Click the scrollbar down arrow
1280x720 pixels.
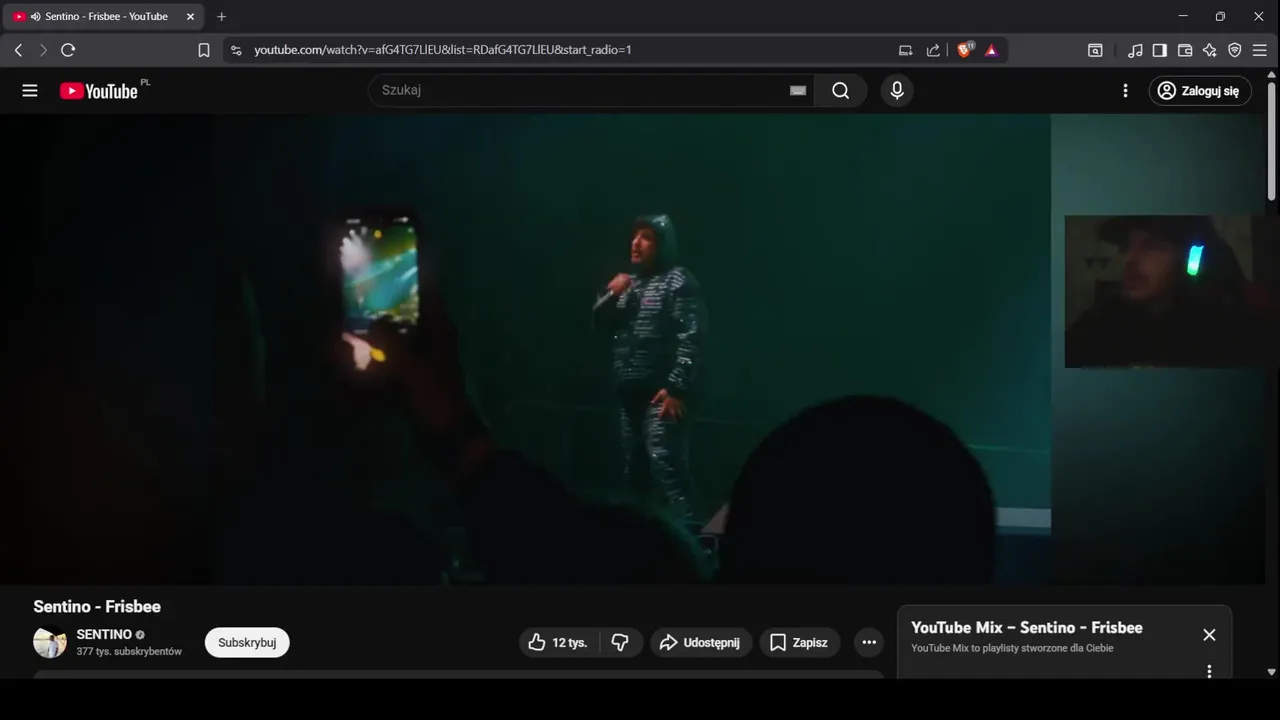(1272, 672)
